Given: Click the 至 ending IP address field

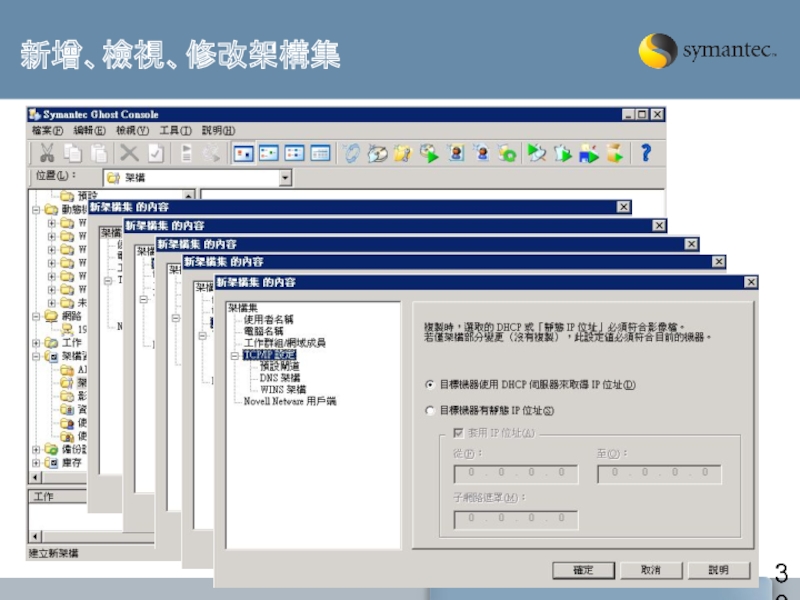Looking at the screenshot, I should click(x=659, y=473).
